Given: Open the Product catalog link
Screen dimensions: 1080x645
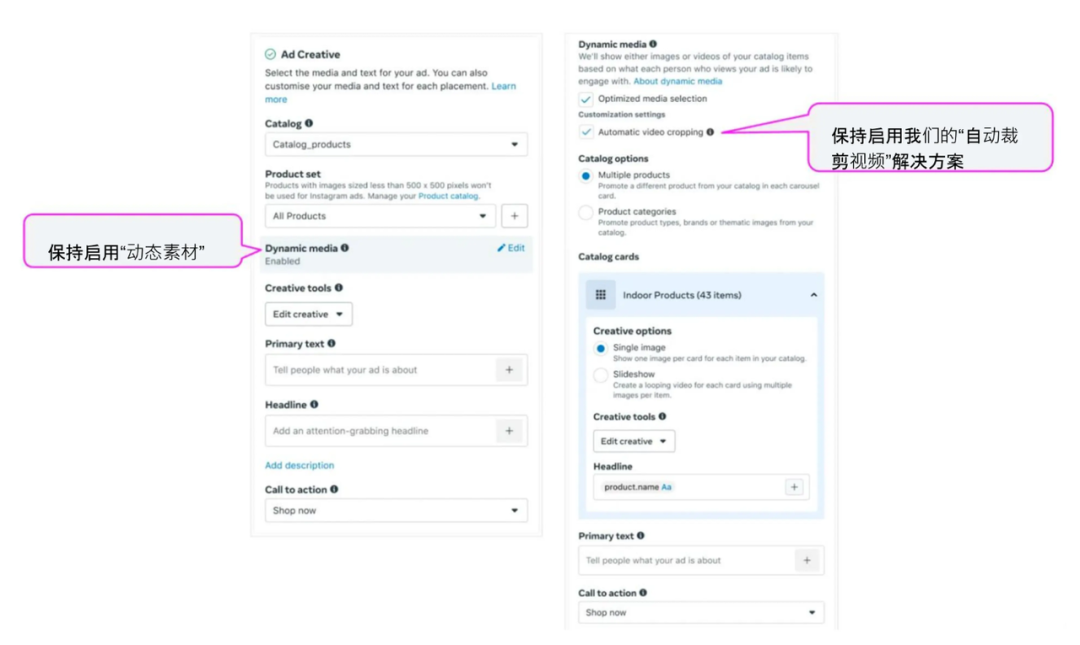Looking at the screenshot, I should click(x=448, y=196).
